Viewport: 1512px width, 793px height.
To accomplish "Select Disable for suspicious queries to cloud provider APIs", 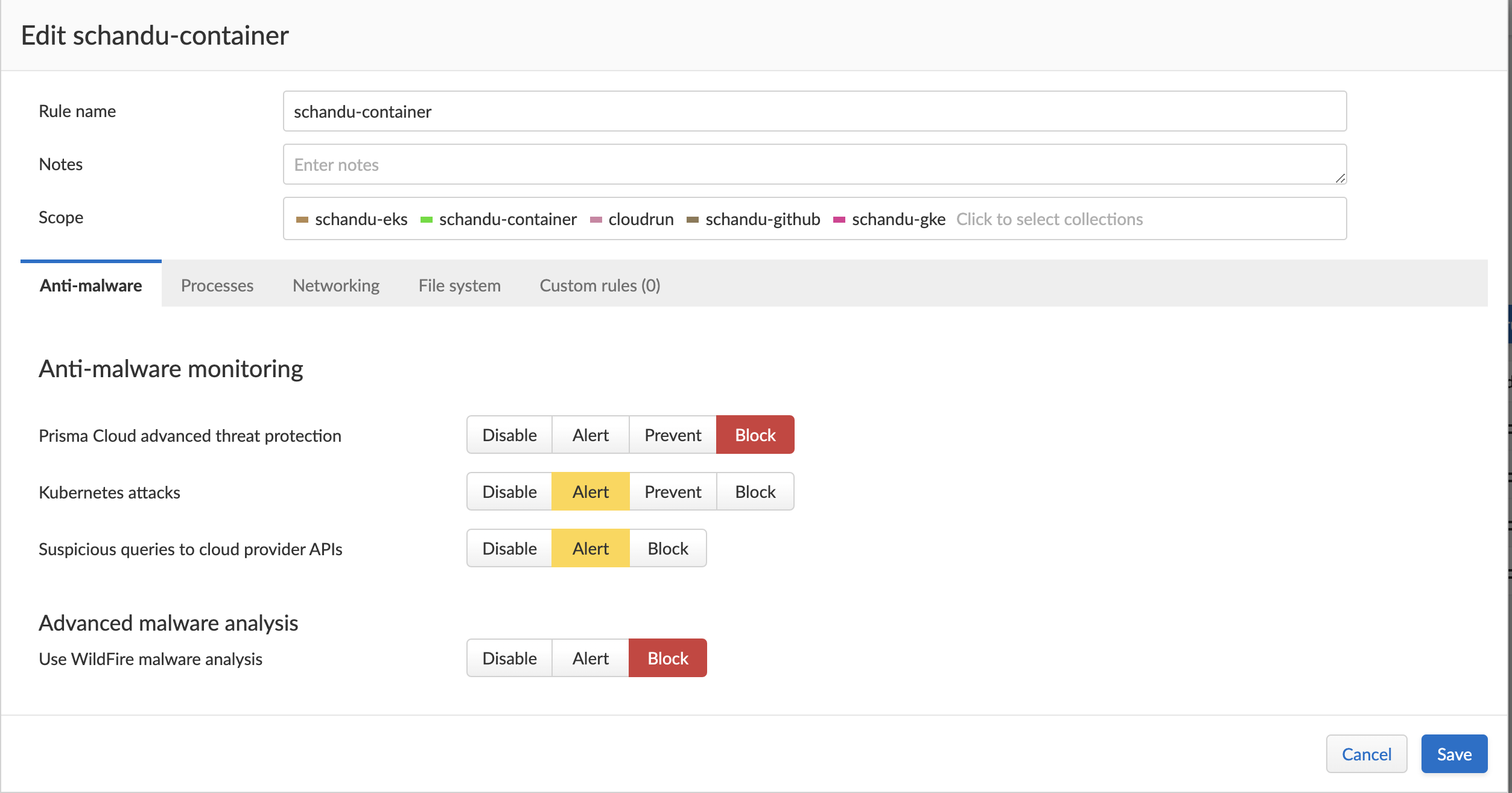I will click(x=510, y=548).
